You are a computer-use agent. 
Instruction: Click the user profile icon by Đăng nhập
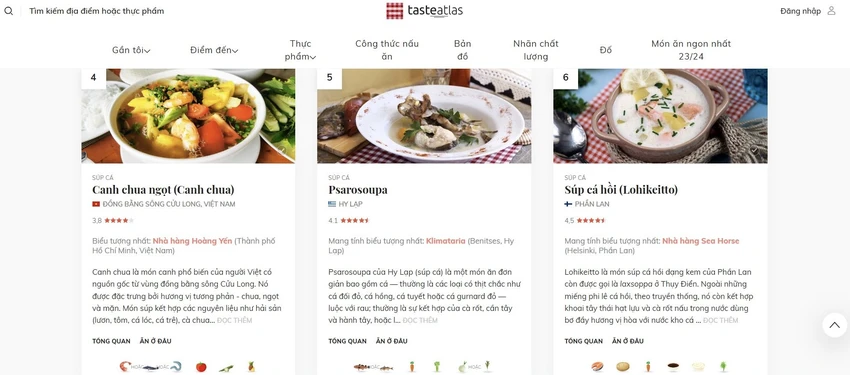coord(831,11)
